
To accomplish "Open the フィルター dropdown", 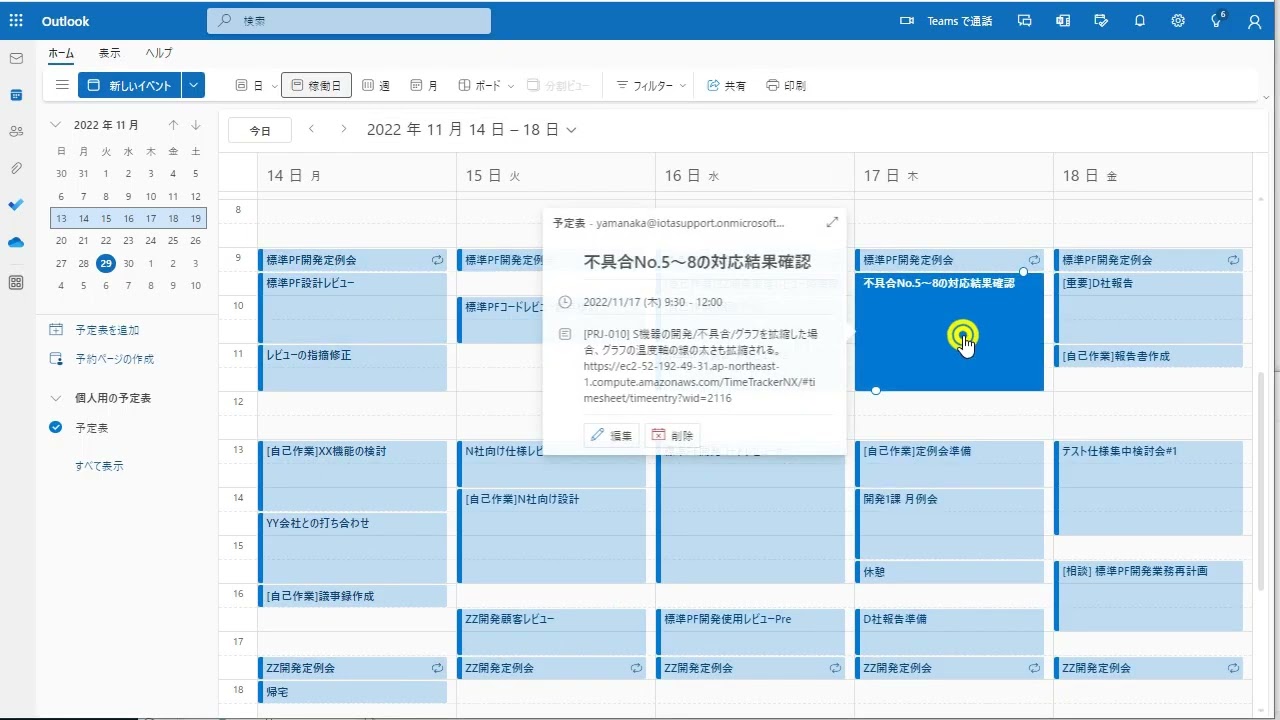I will 651,86.
